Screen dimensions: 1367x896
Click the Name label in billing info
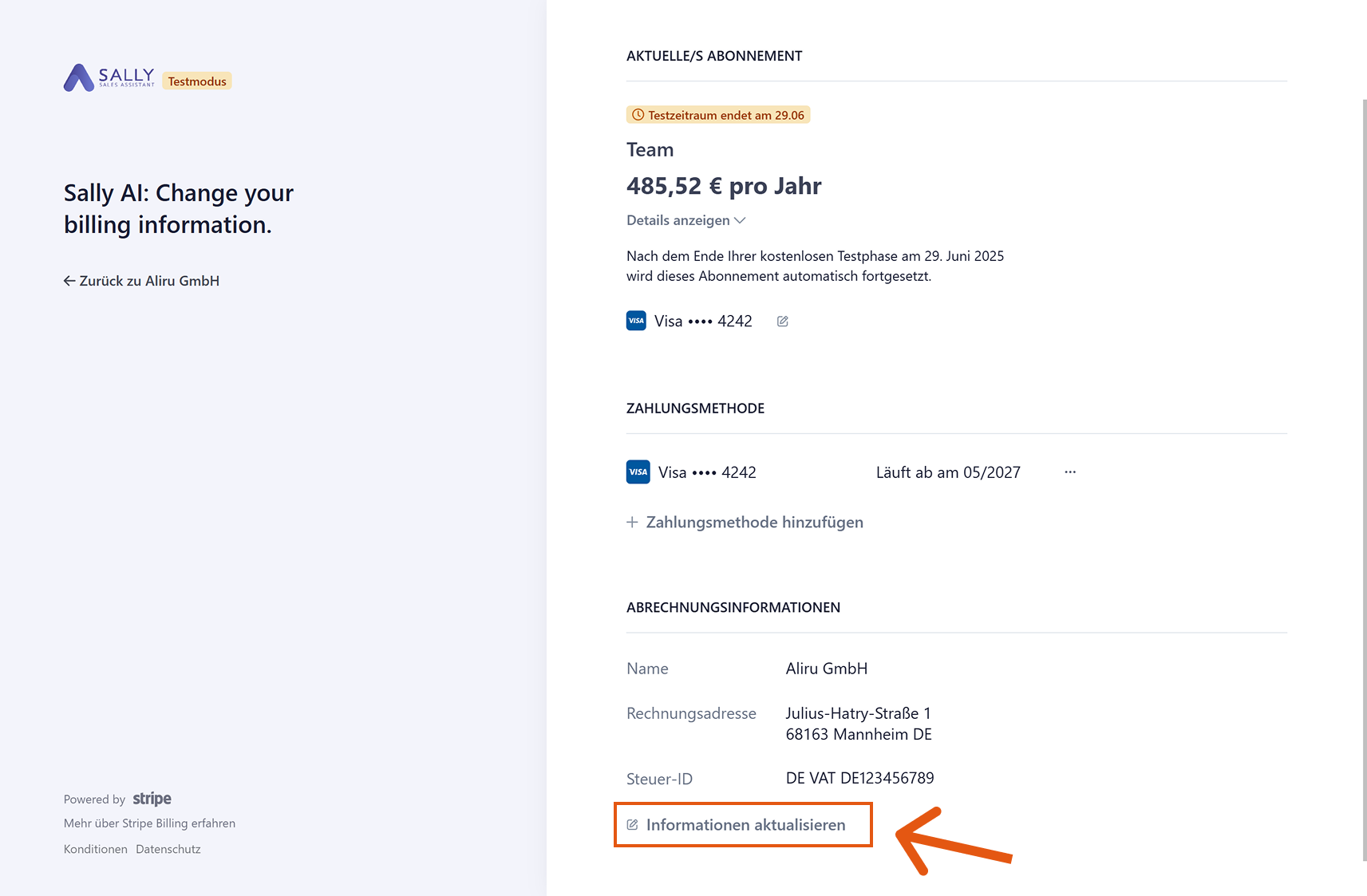click(647, 669)
